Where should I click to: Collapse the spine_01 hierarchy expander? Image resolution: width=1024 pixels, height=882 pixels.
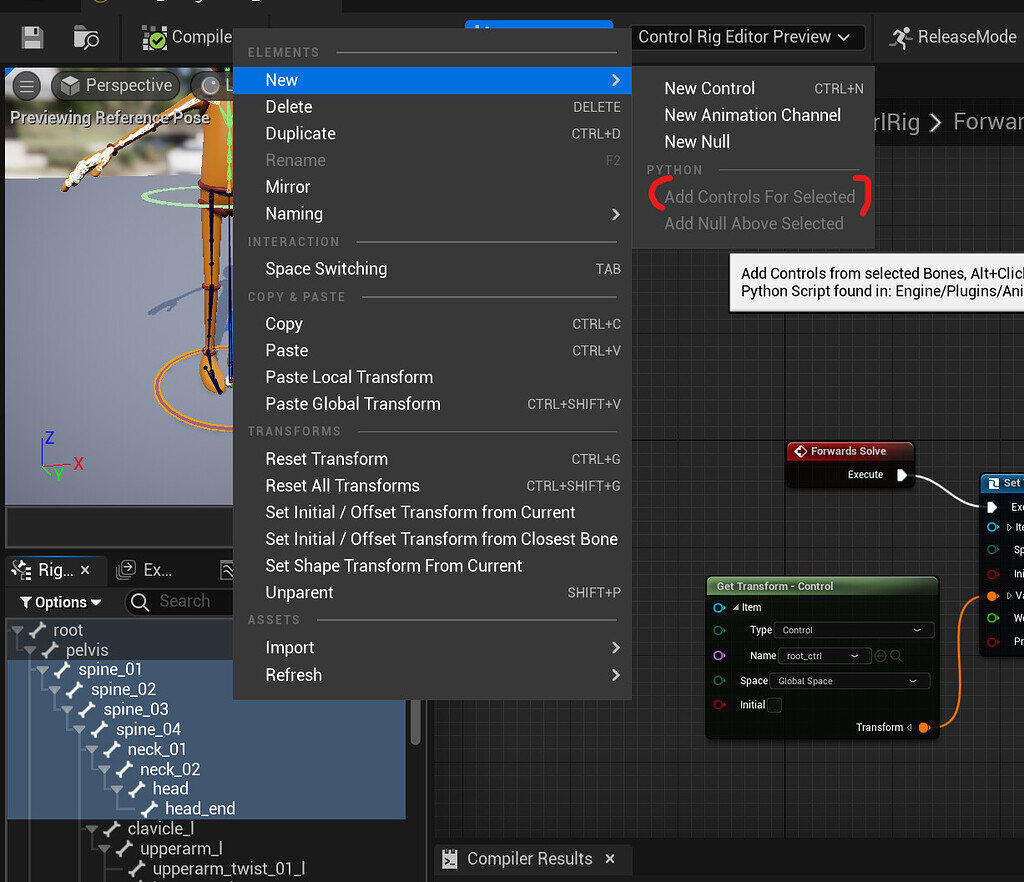(x=40, y=669)
